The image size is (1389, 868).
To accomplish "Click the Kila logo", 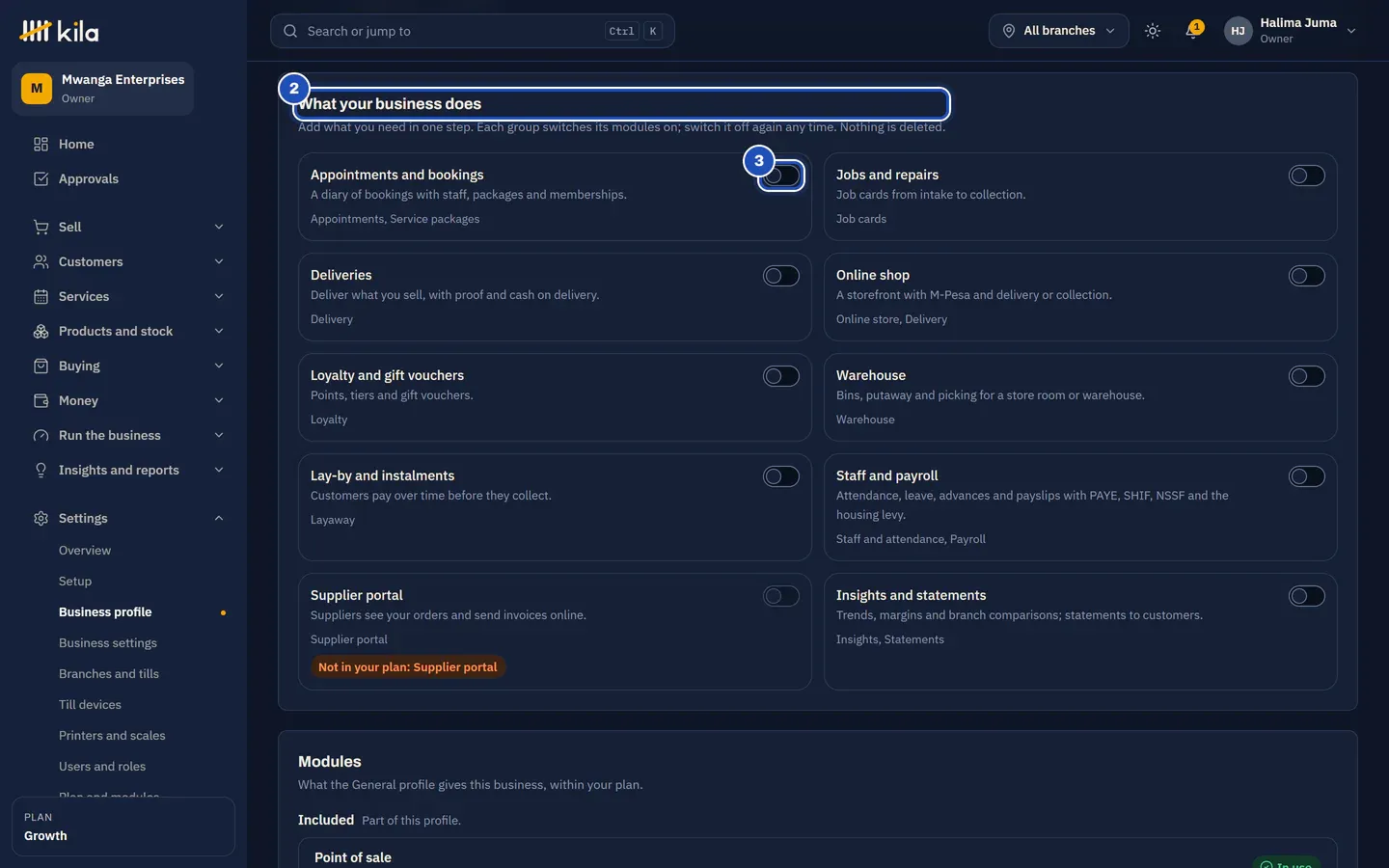I will (59, 31).
